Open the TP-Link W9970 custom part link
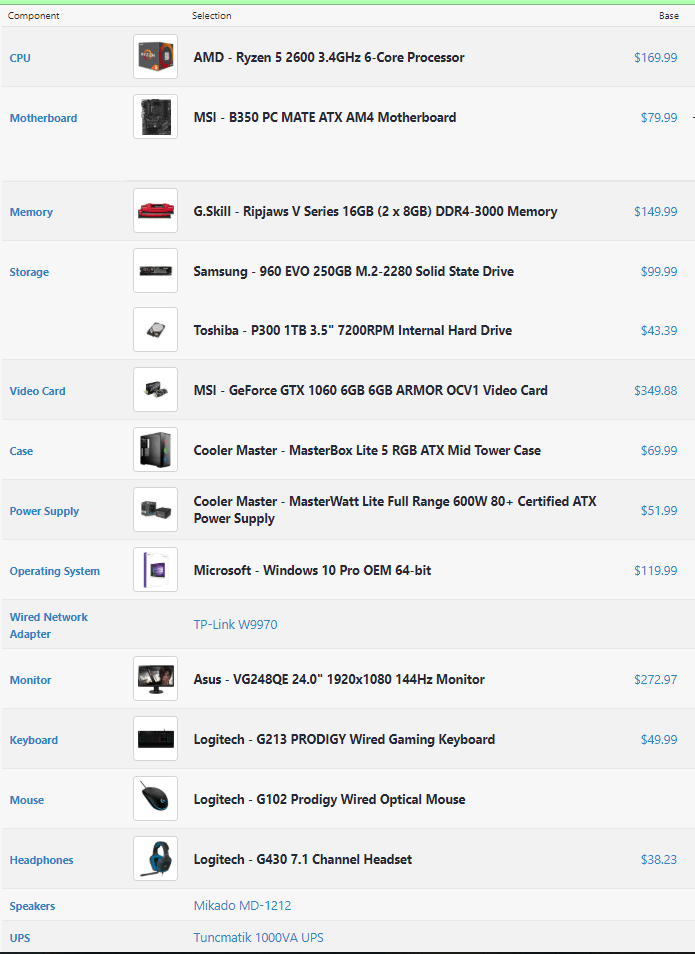Viewport: 695px width, 954px height. pos(236,624)
